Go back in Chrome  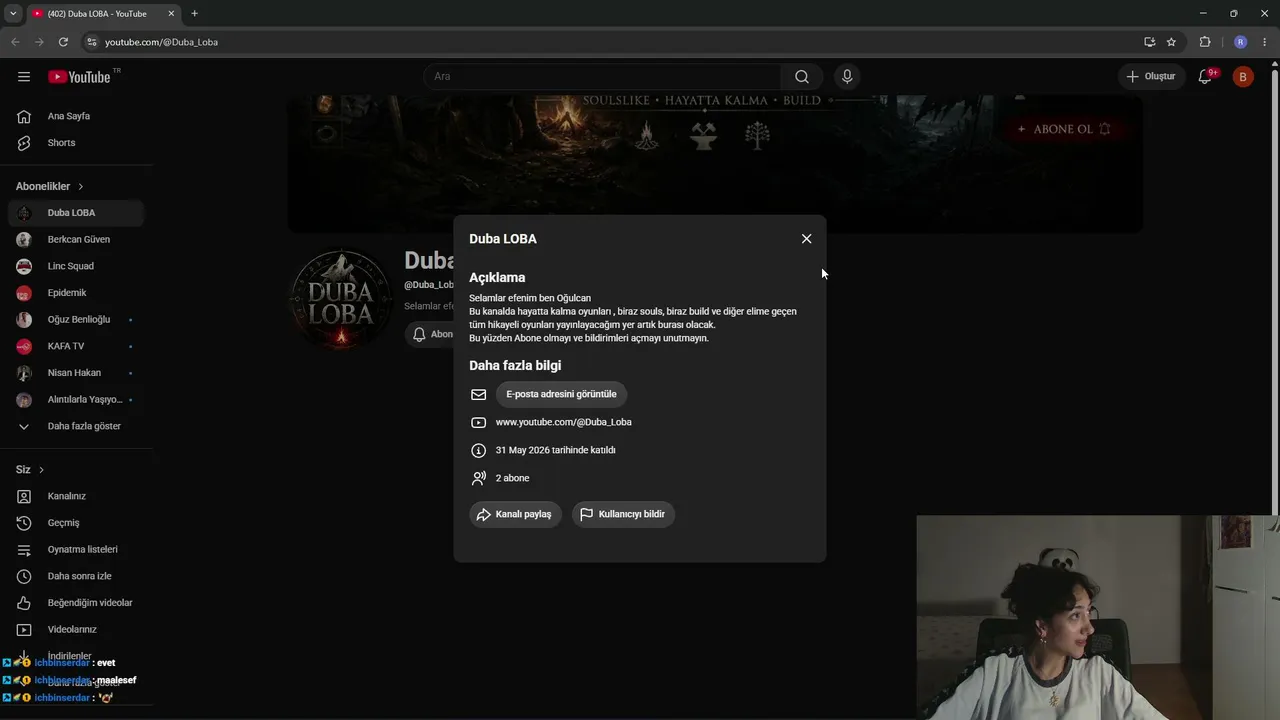tap(15, 42)
